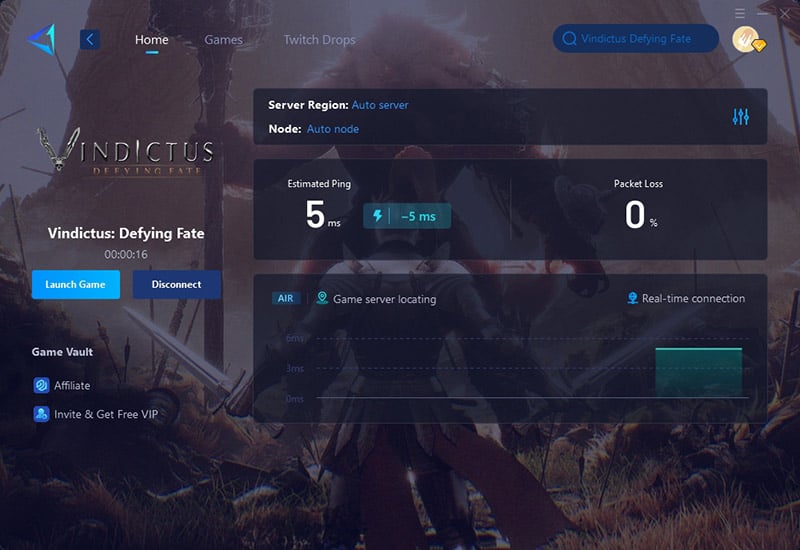Screen dimensions: 800x550
Task: Open the Affiliate link
Action: (x=72, y=386)
